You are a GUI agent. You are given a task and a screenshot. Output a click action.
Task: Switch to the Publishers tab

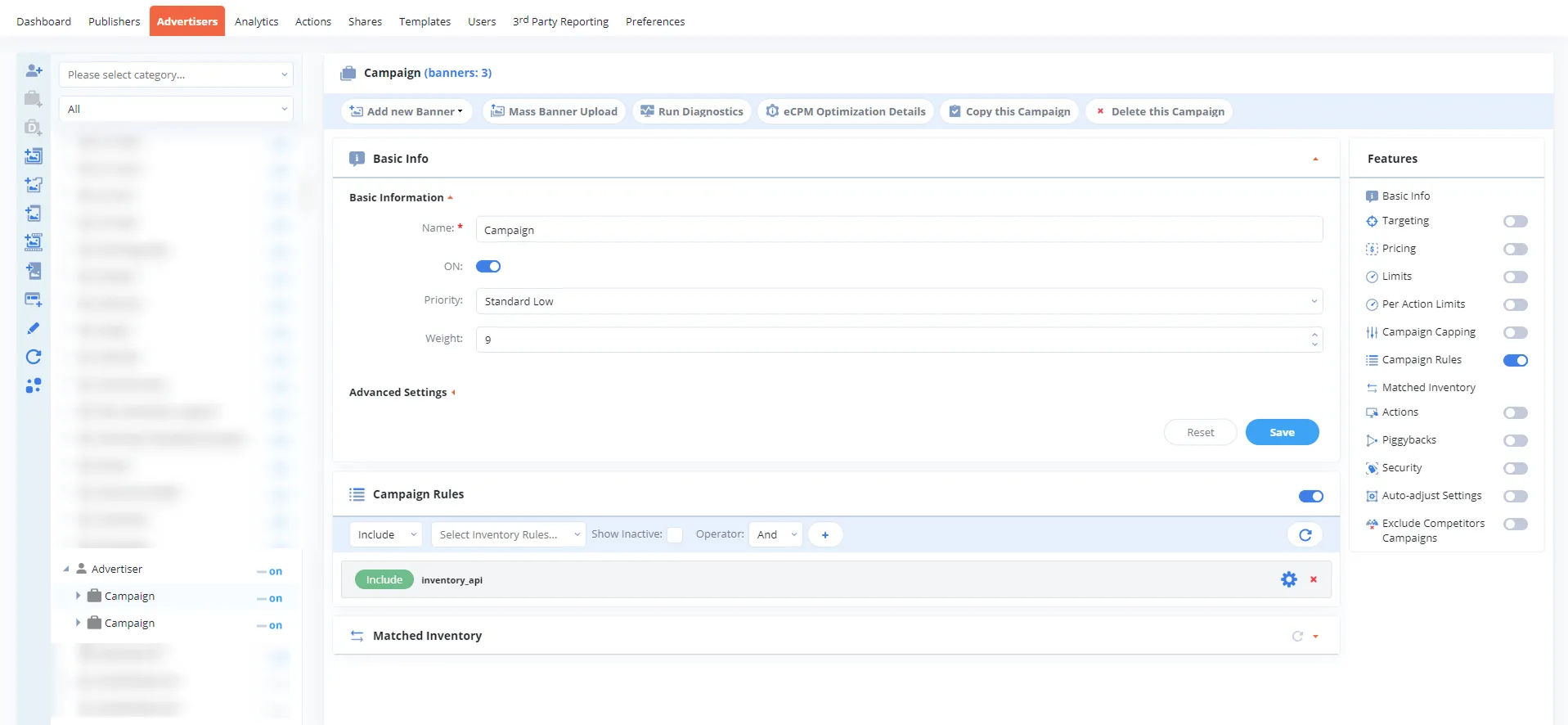115,21
